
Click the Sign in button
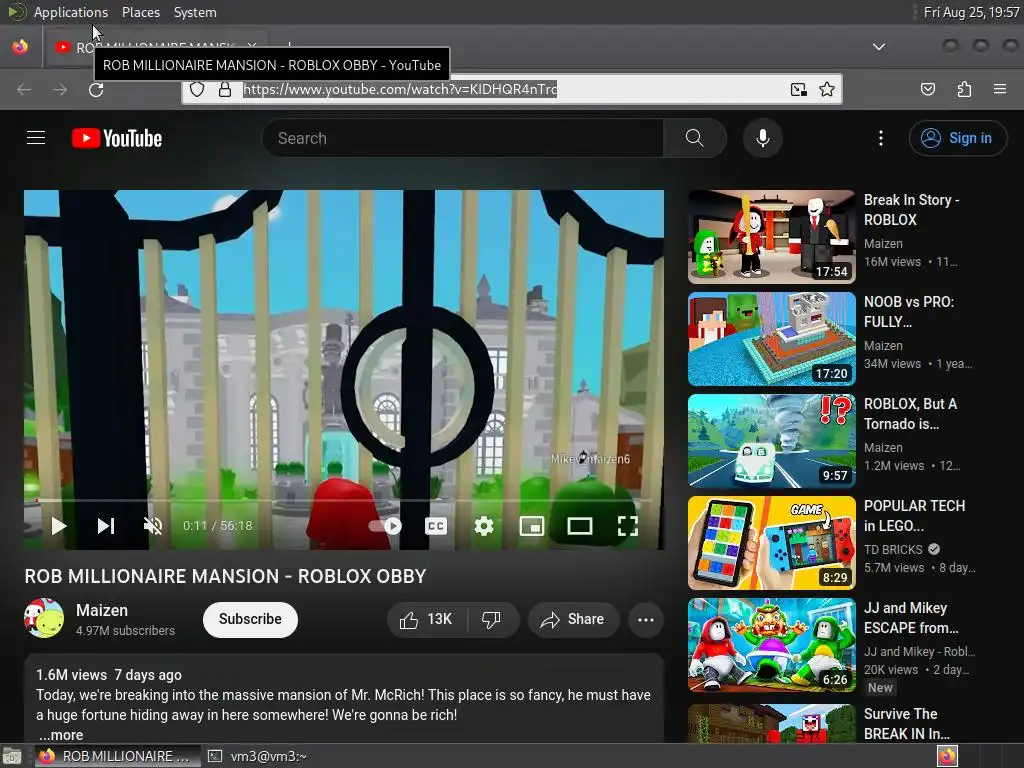tap(957, 138)
